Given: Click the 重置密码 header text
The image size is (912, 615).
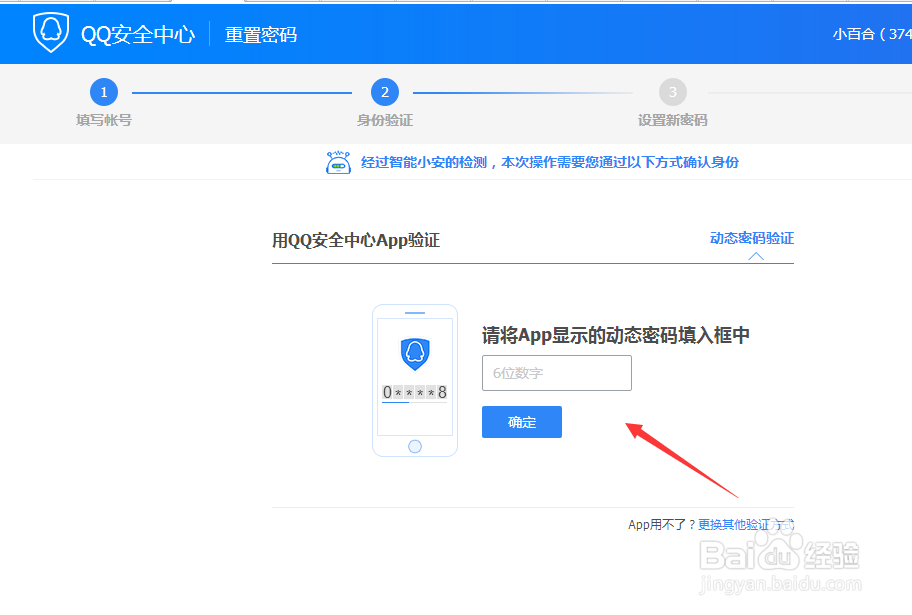Looking at the screenshot, I should coord(261,35).
